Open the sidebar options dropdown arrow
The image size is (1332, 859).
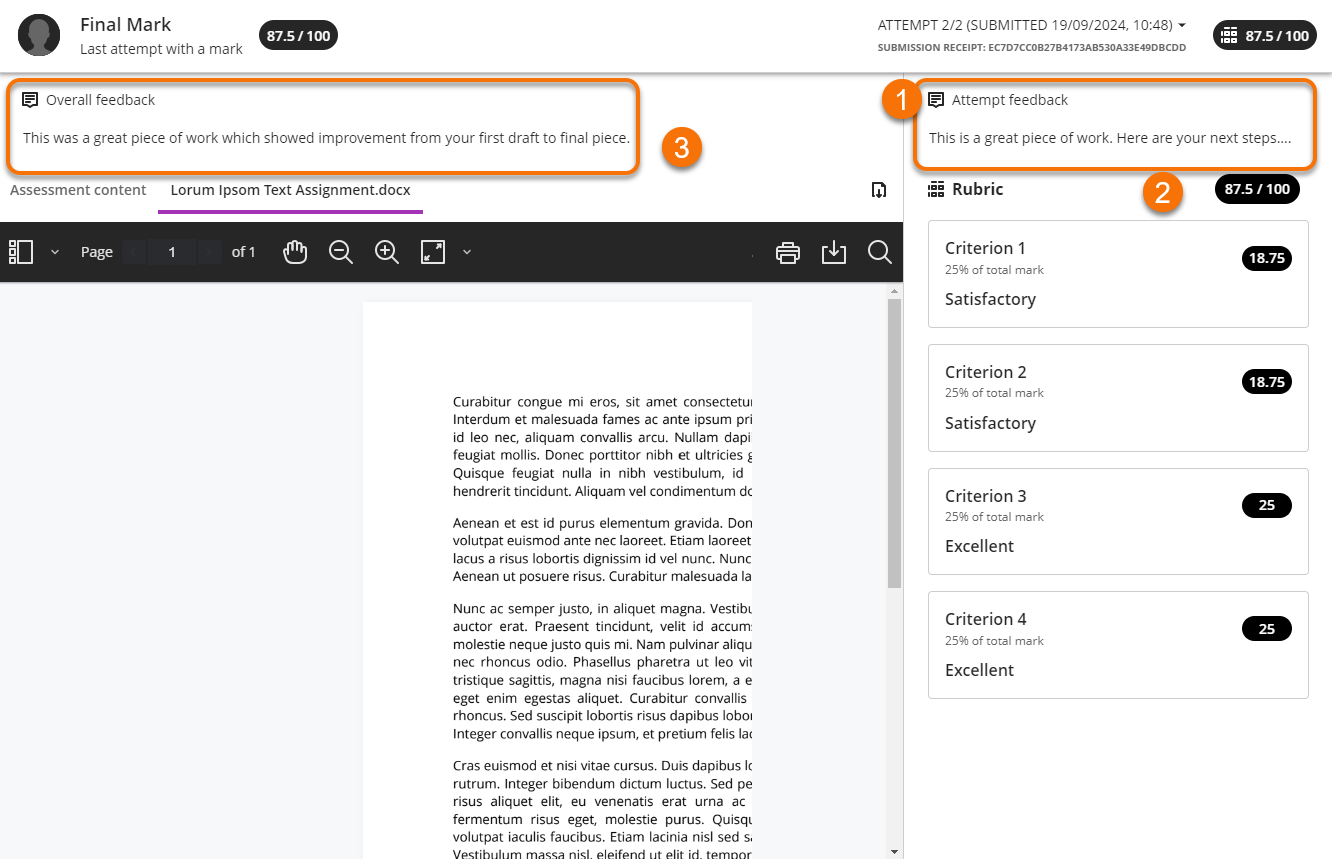click(x=55, y=252)
